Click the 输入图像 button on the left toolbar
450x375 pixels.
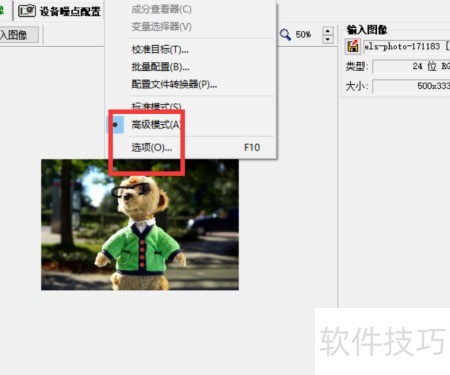pyautogui.click(x=18, y=35)
